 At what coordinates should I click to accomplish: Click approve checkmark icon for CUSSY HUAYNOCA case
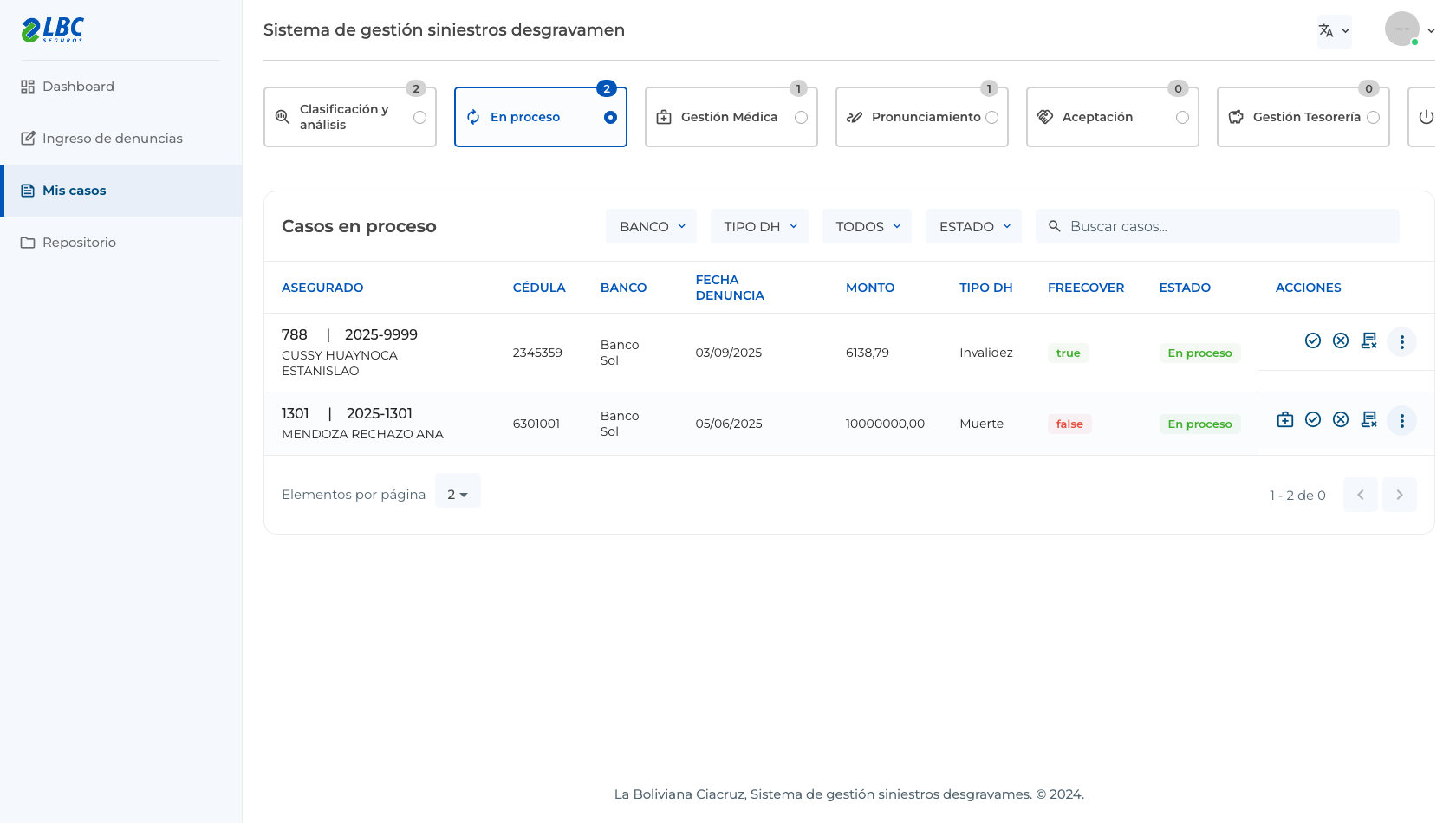1313,340
